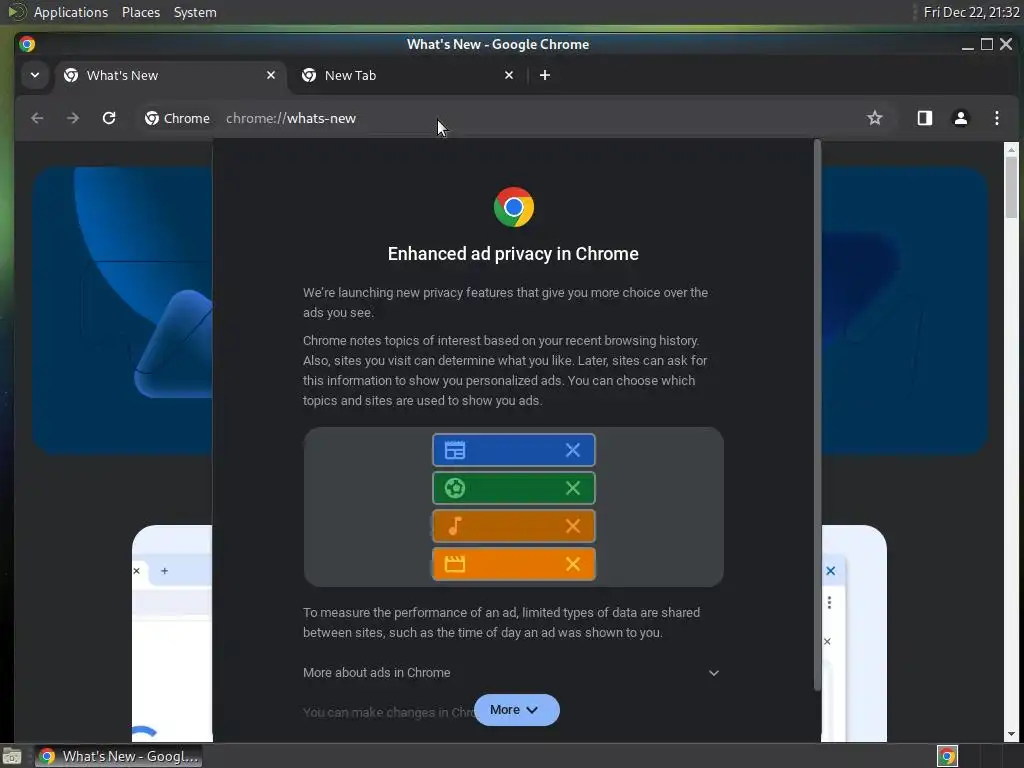Click the browser forward arrow

coord(72,118)
